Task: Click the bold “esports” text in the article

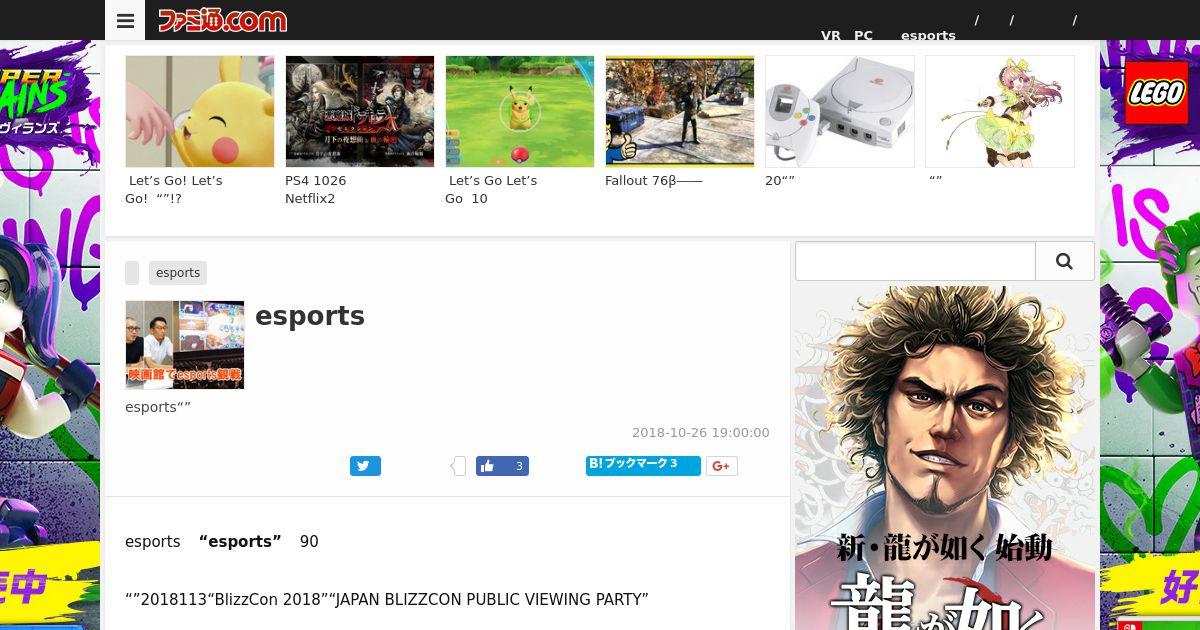Action: coord(240,542)
